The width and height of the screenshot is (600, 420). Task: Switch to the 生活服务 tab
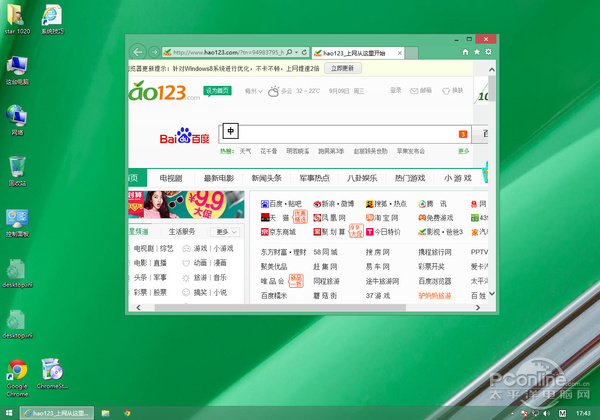182,232
